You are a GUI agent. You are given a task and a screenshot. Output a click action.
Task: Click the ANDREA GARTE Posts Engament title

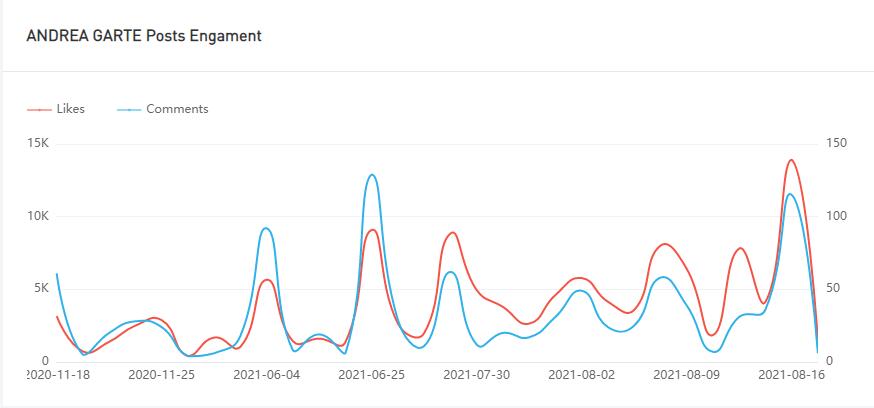144,36
